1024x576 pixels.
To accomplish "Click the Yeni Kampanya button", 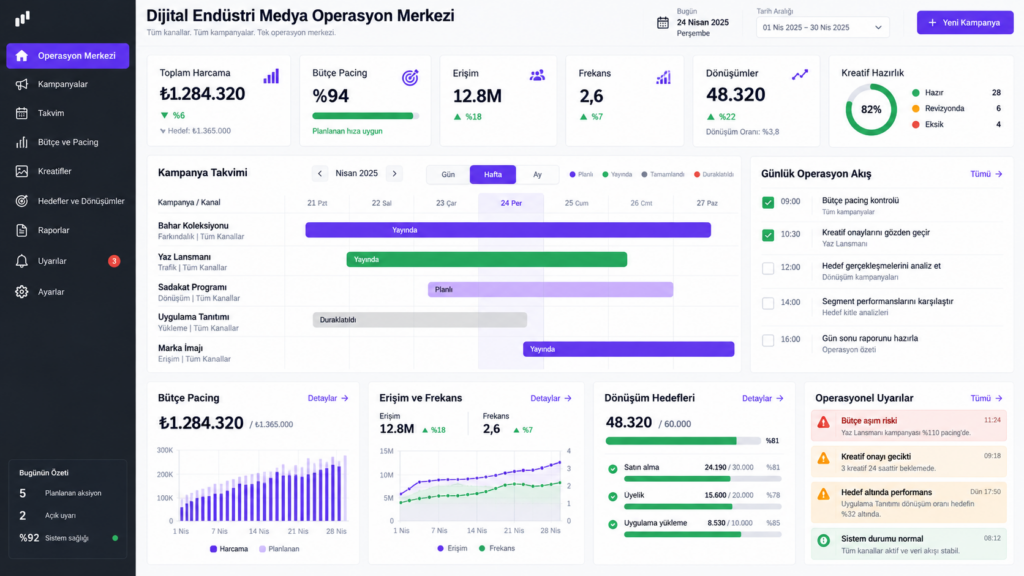I will click(x=965, y=23).
